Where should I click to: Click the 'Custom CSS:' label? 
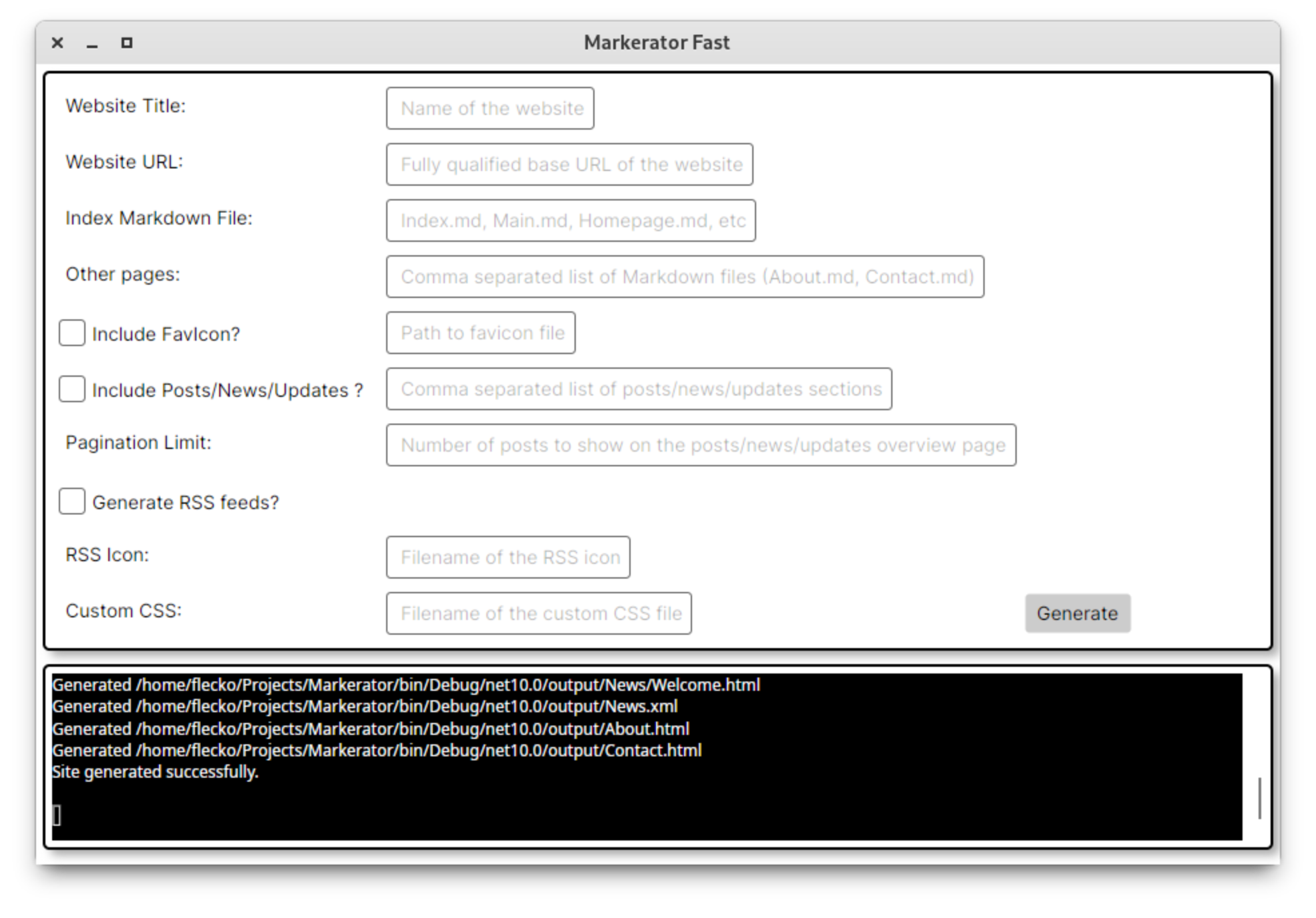coord(124,611)
